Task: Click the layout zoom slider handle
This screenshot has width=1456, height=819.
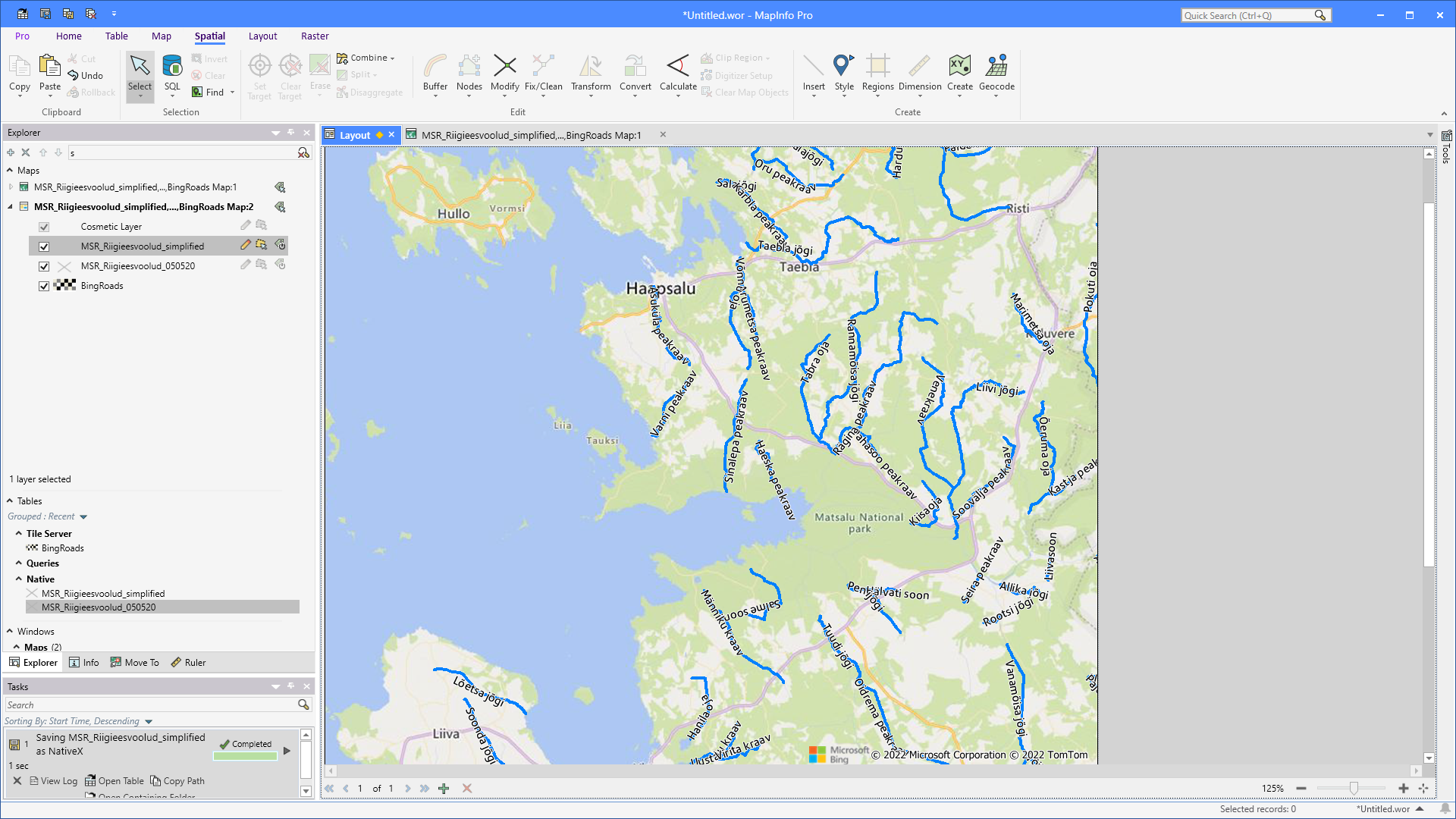Action: (x=1354, y=789)
